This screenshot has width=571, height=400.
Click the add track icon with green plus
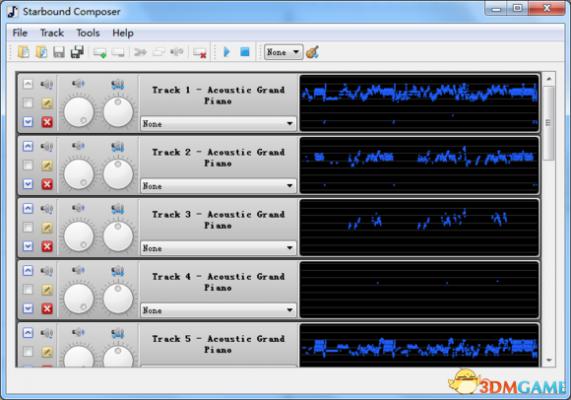click(99, 52)
